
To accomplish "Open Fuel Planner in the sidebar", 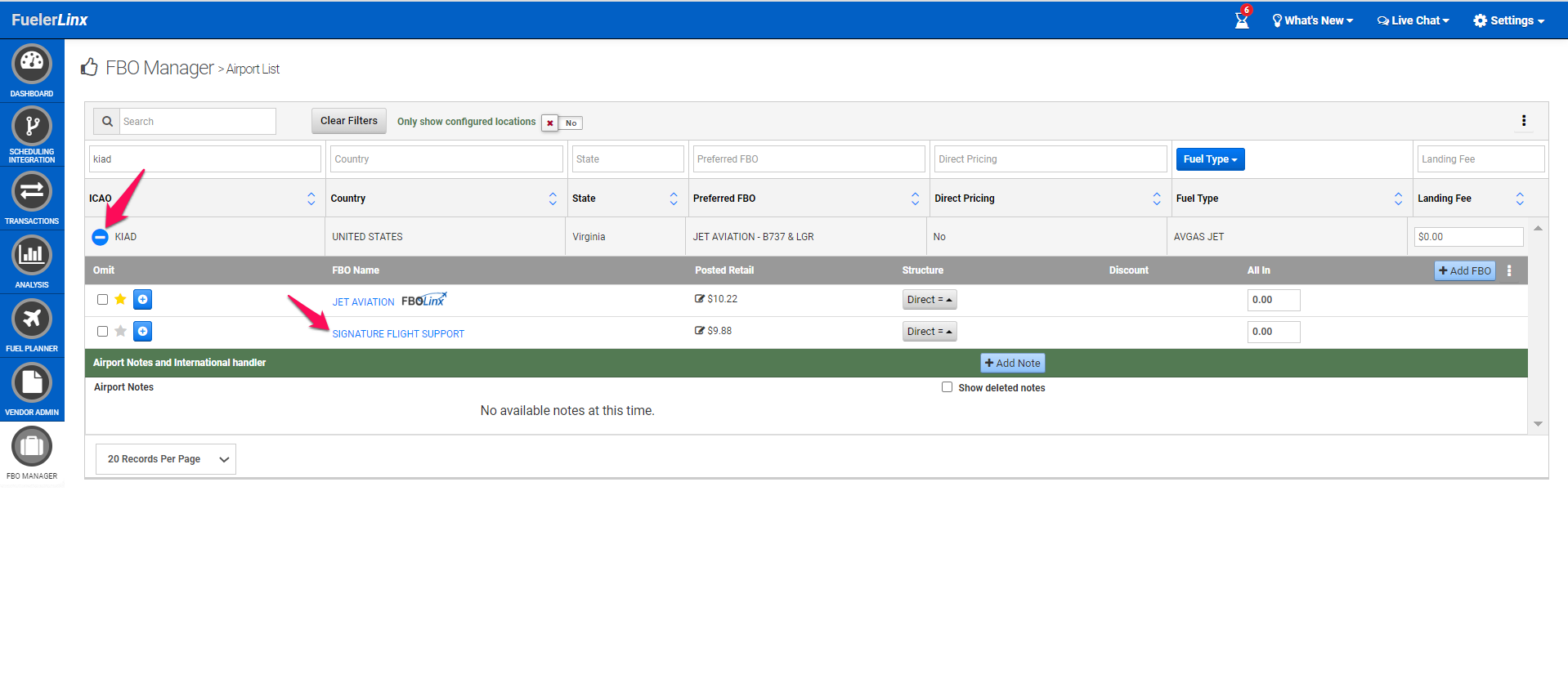I will click(32, 319).
